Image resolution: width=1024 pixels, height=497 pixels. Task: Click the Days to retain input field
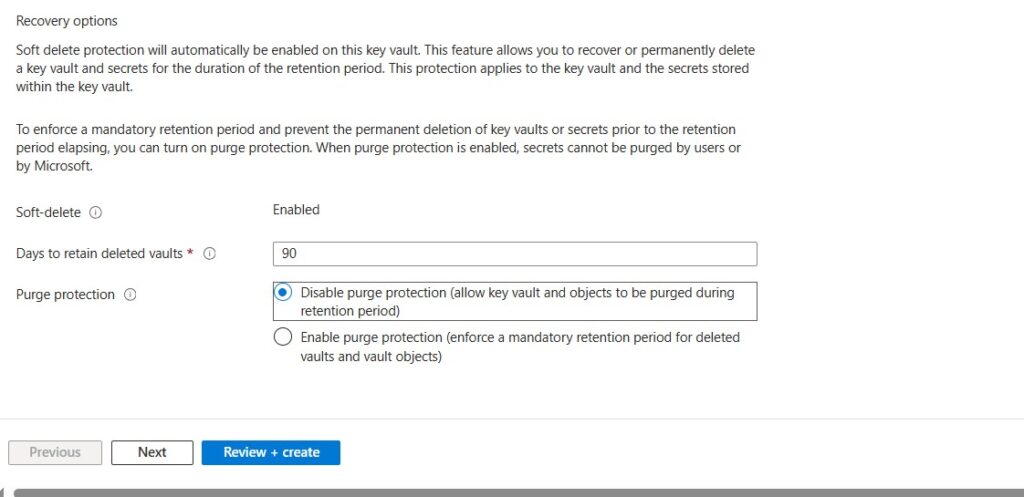514,254
